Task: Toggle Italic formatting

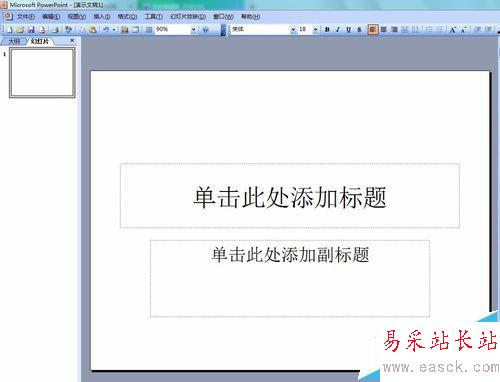Action: (338, 30)
